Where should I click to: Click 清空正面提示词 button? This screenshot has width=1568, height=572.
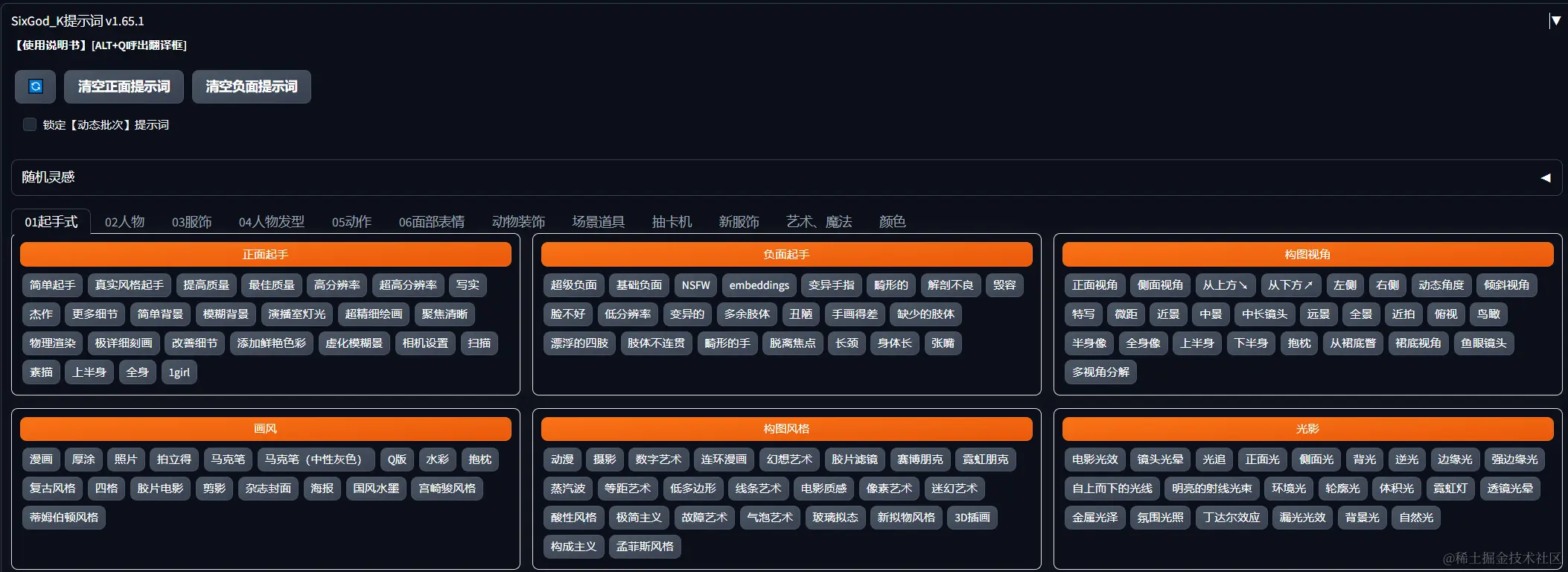124,86
